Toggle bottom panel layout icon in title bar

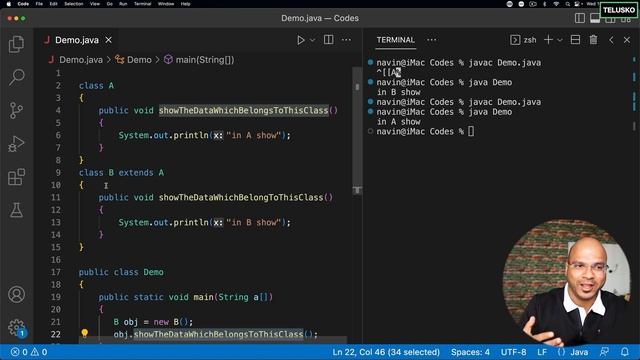(595, 18)
